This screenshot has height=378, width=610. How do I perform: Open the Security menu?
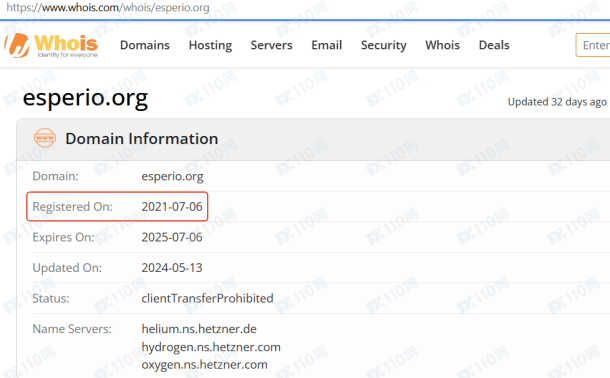click(384, 45)
